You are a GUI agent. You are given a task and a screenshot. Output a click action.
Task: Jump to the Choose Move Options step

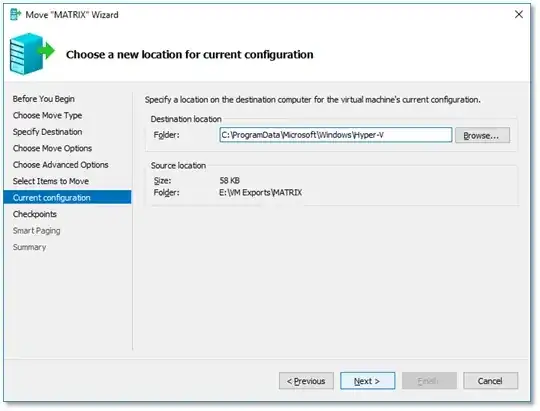52,148
